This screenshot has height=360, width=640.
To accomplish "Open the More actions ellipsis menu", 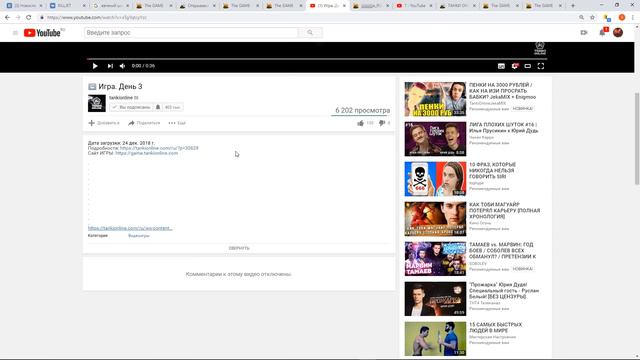I will click(x=177, y=123).
